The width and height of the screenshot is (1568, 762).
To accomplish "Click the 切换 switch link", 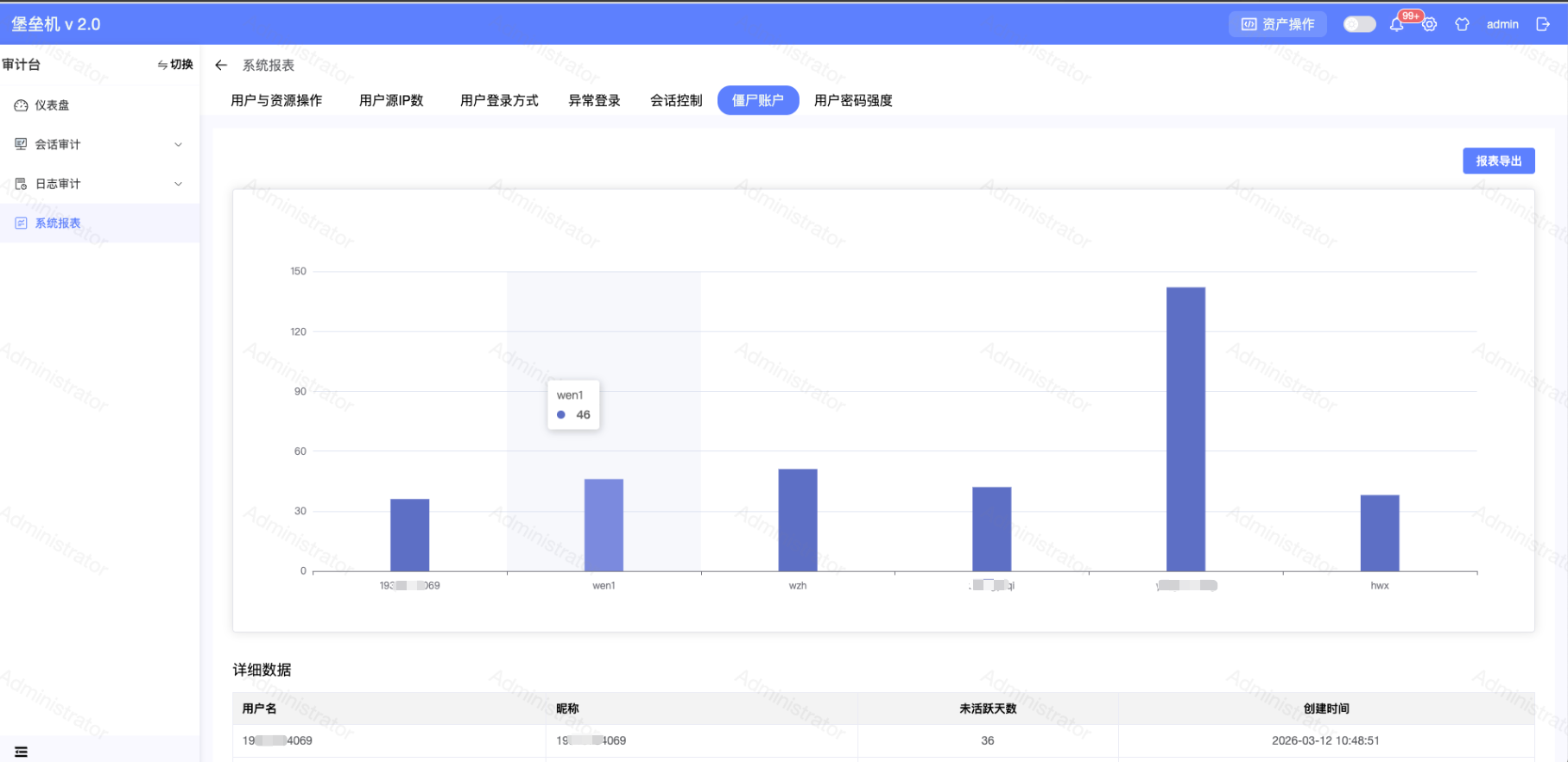I will [175, 65].
